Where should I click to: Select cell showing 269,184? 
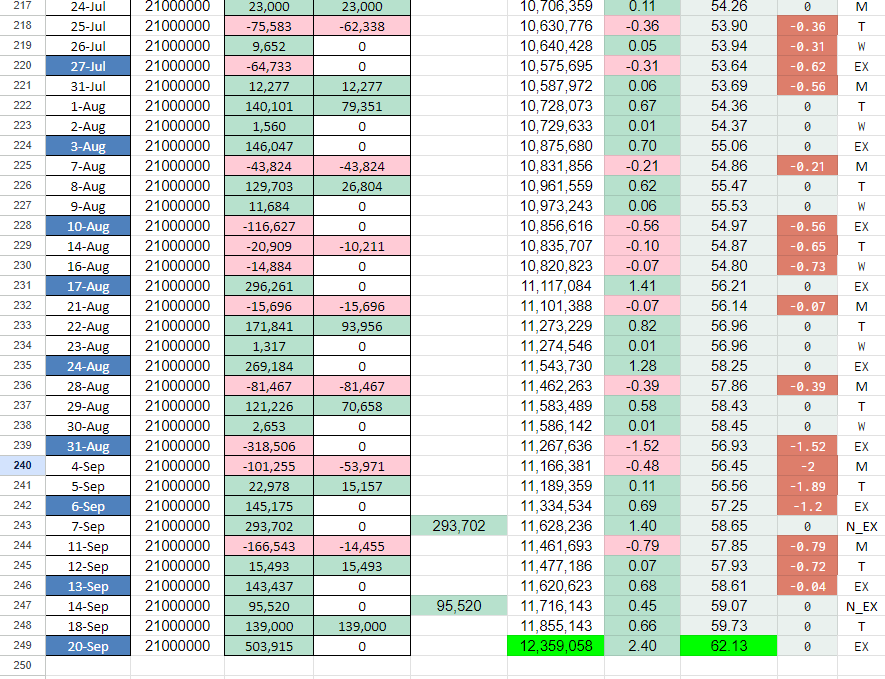[x=269, y=366]
